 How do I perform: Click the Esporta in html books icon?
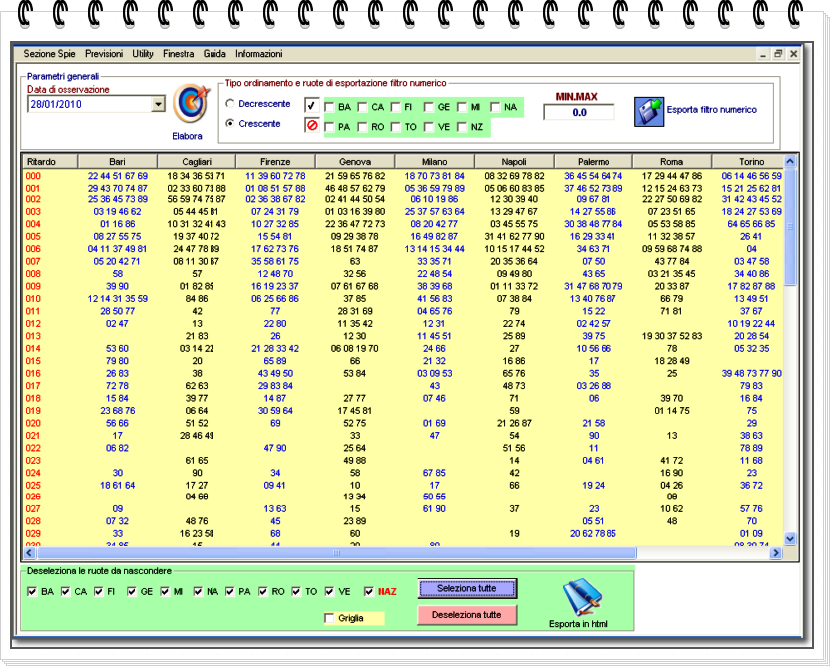578,599
